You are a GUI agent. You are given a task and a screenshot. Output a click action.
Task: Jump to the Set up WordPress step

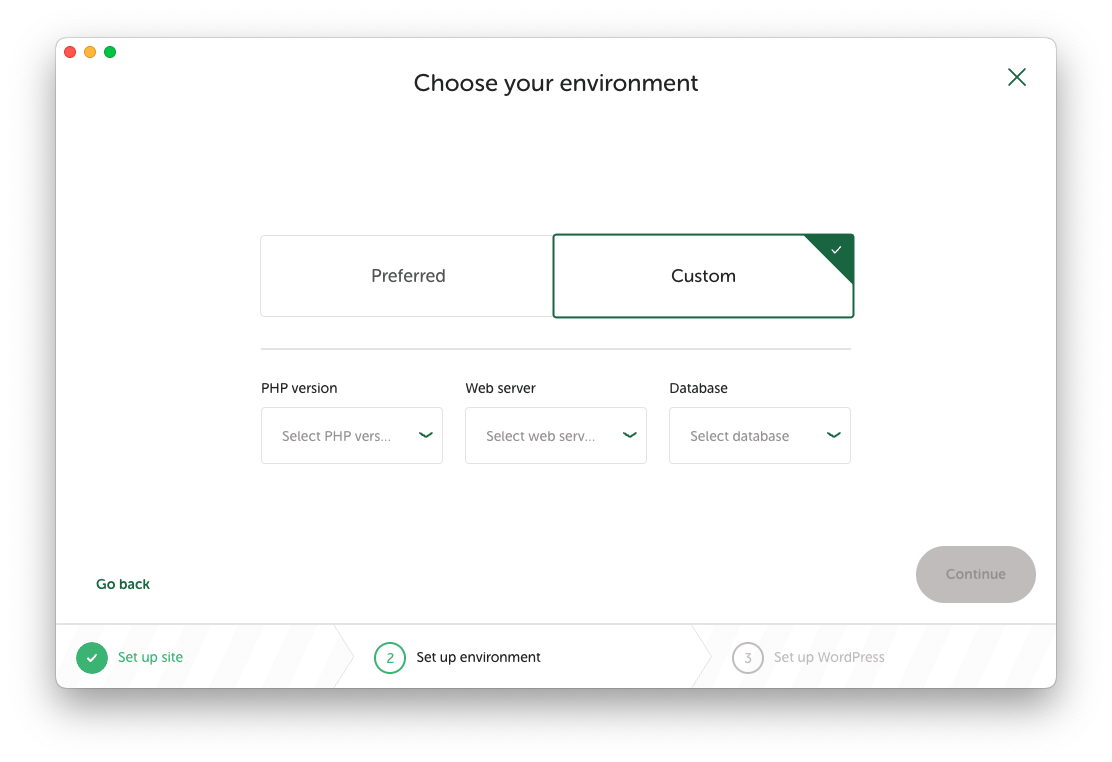(829, 657)
